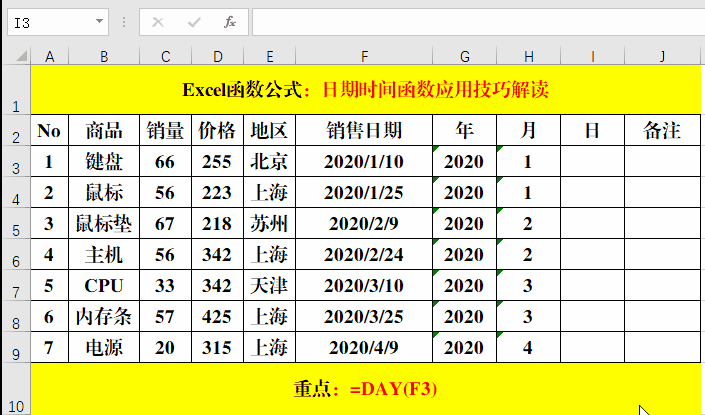Click the '鼠标垫' product cell
705x415 pixels.
tap(104, 223)
